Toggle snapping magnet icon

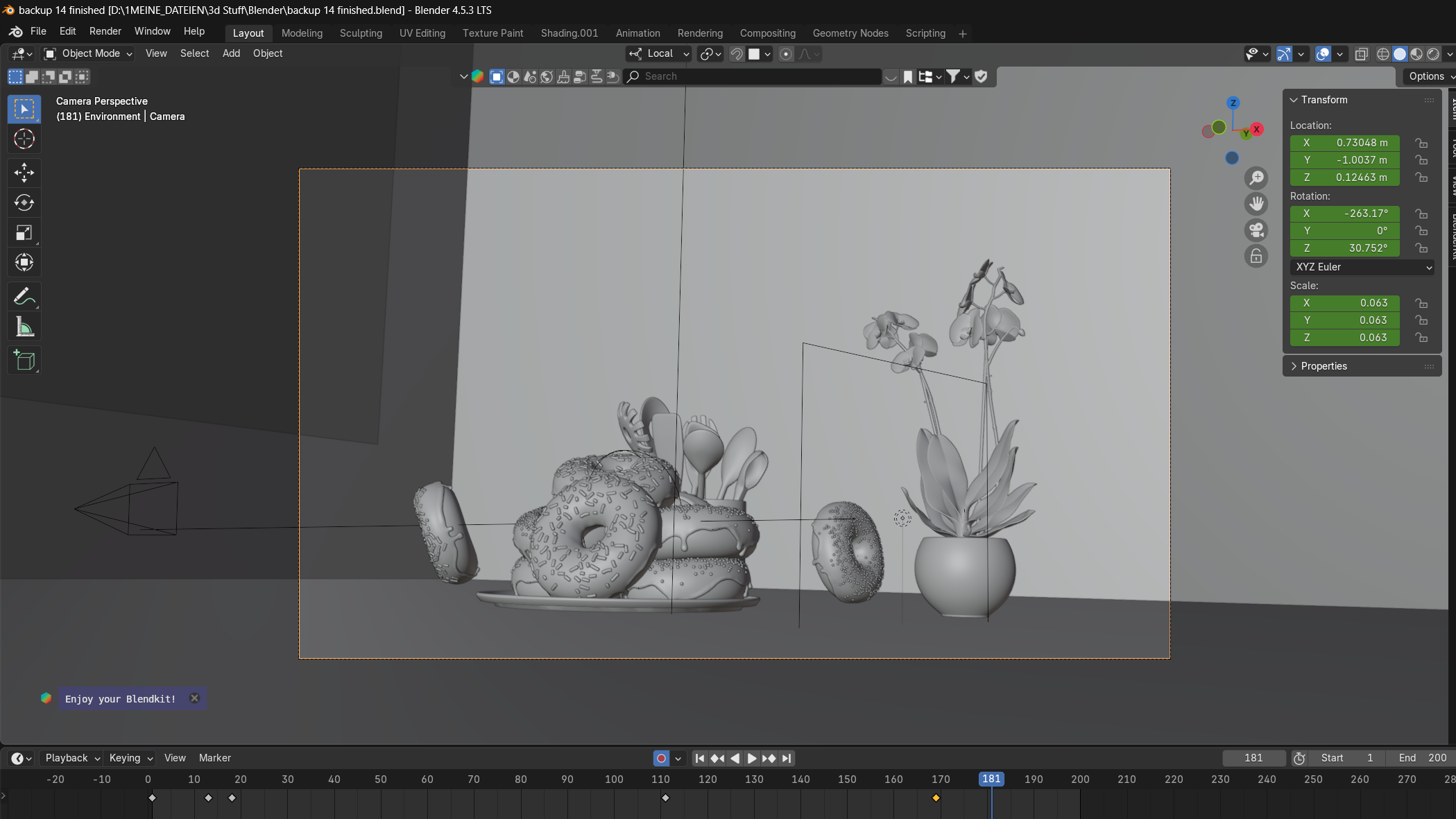[737, 54]
